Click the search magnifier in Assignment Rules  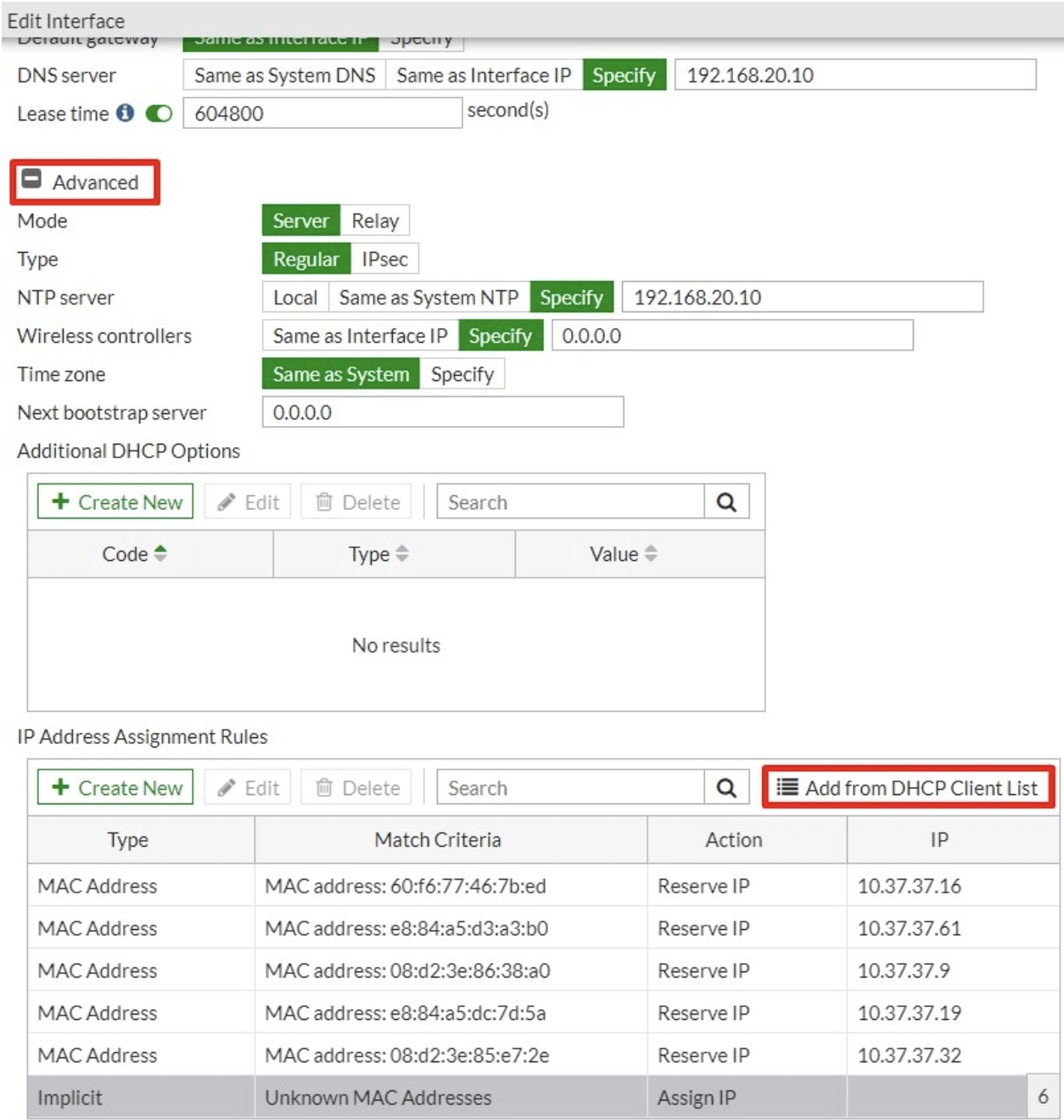(x=726, y=788)
